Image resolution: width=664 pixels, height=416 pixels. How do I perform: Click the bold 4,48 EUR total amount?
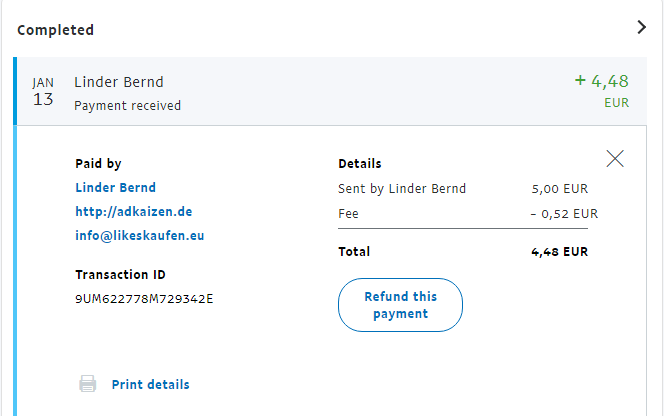click(560, 252)
